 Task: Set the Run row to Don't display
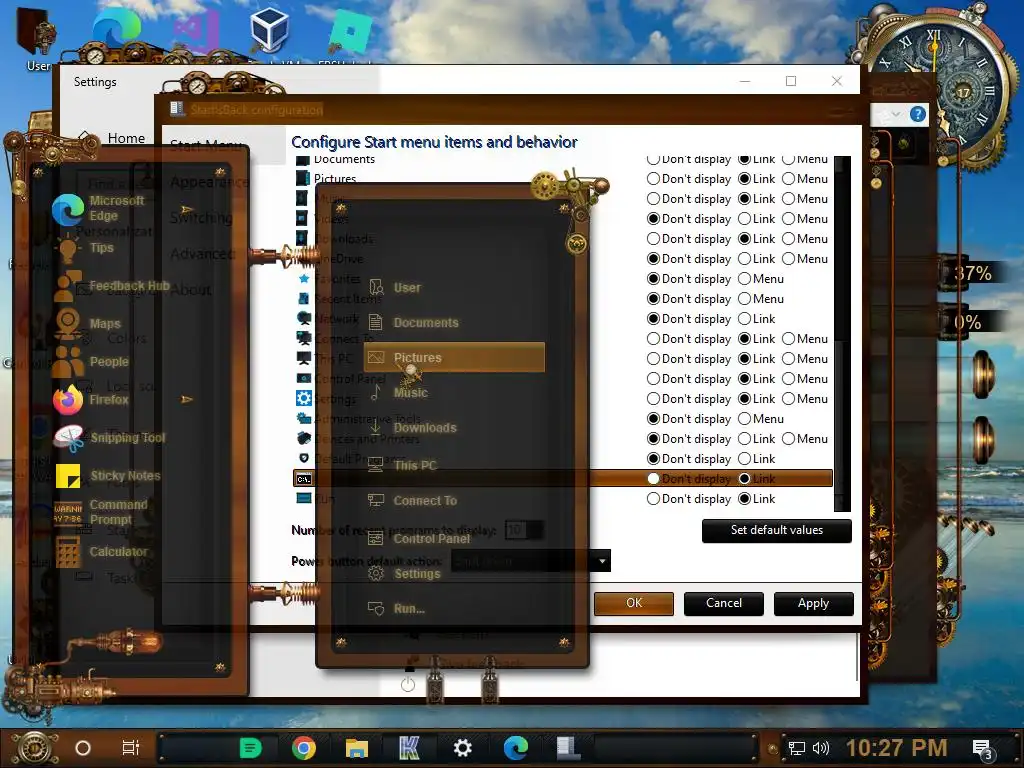[x=653, y=499]
